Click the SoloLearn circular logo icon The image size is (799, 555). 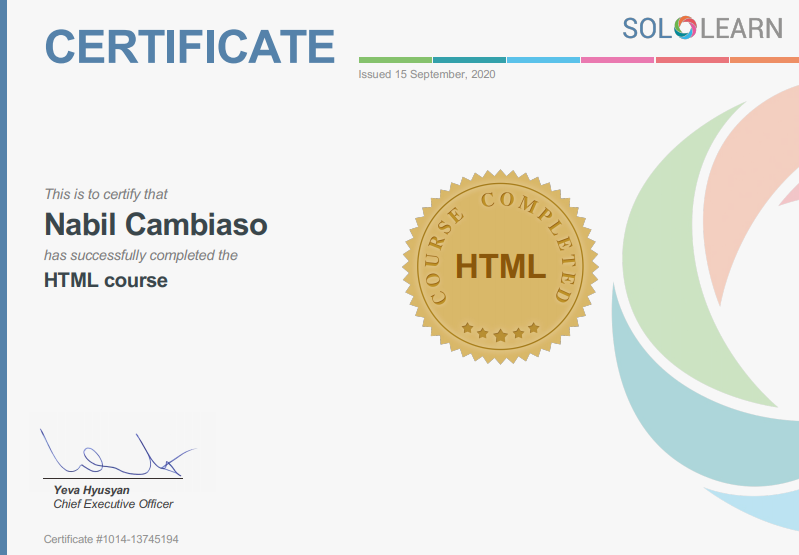685,27
